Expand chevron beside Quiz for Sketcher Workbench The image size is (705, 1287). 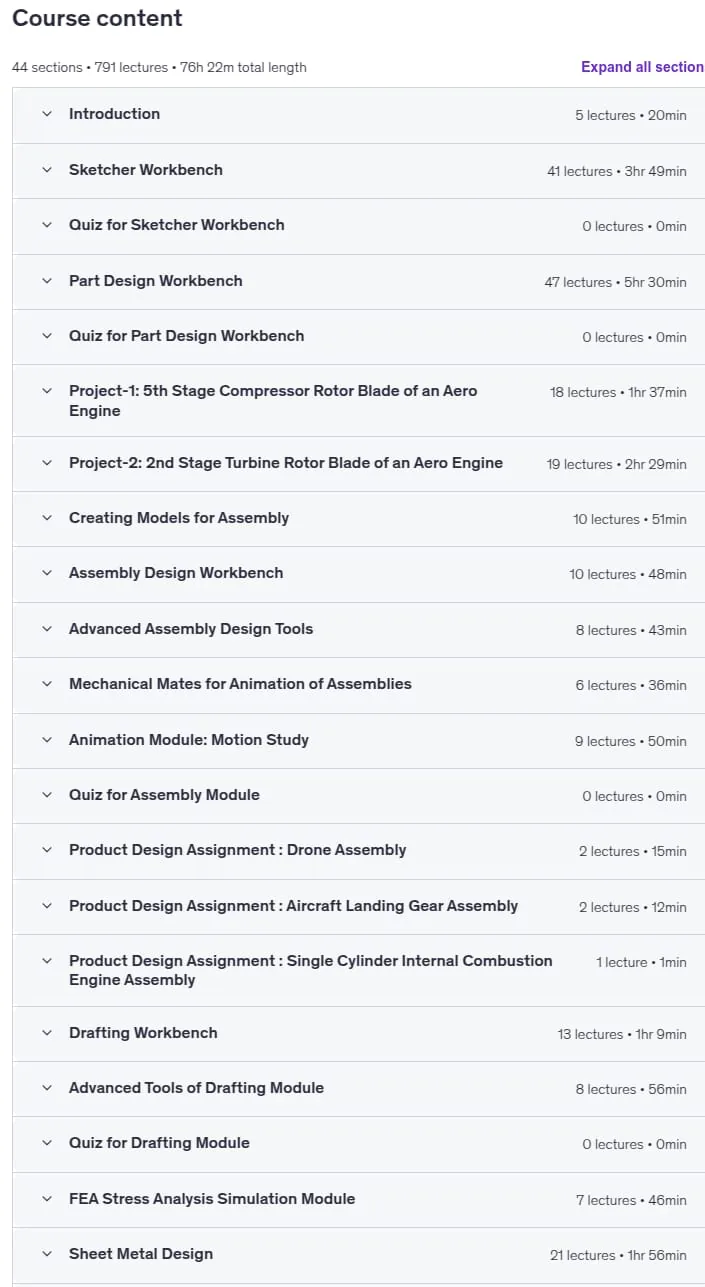pos(46,225)
